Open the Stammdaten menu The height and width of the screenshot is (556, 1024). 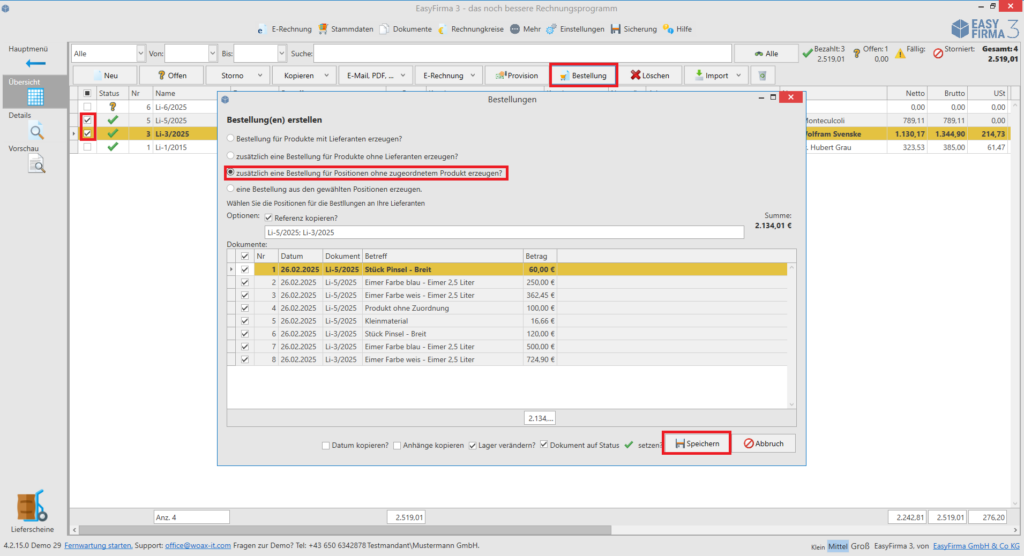coord(345,29)
